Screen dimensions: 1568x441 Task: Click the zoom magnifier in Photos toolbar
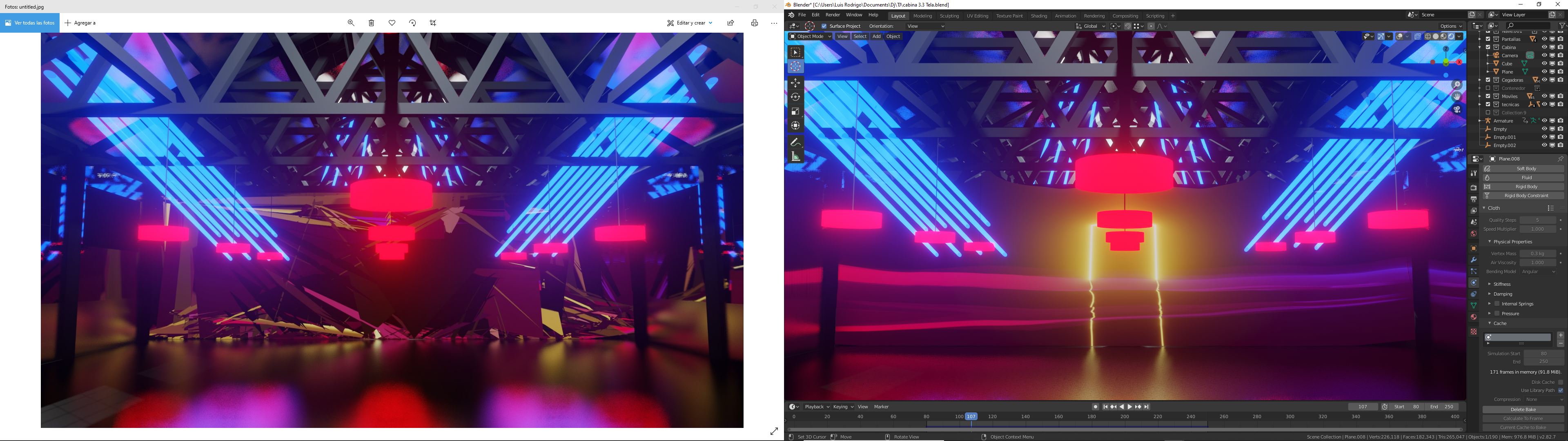351,22
